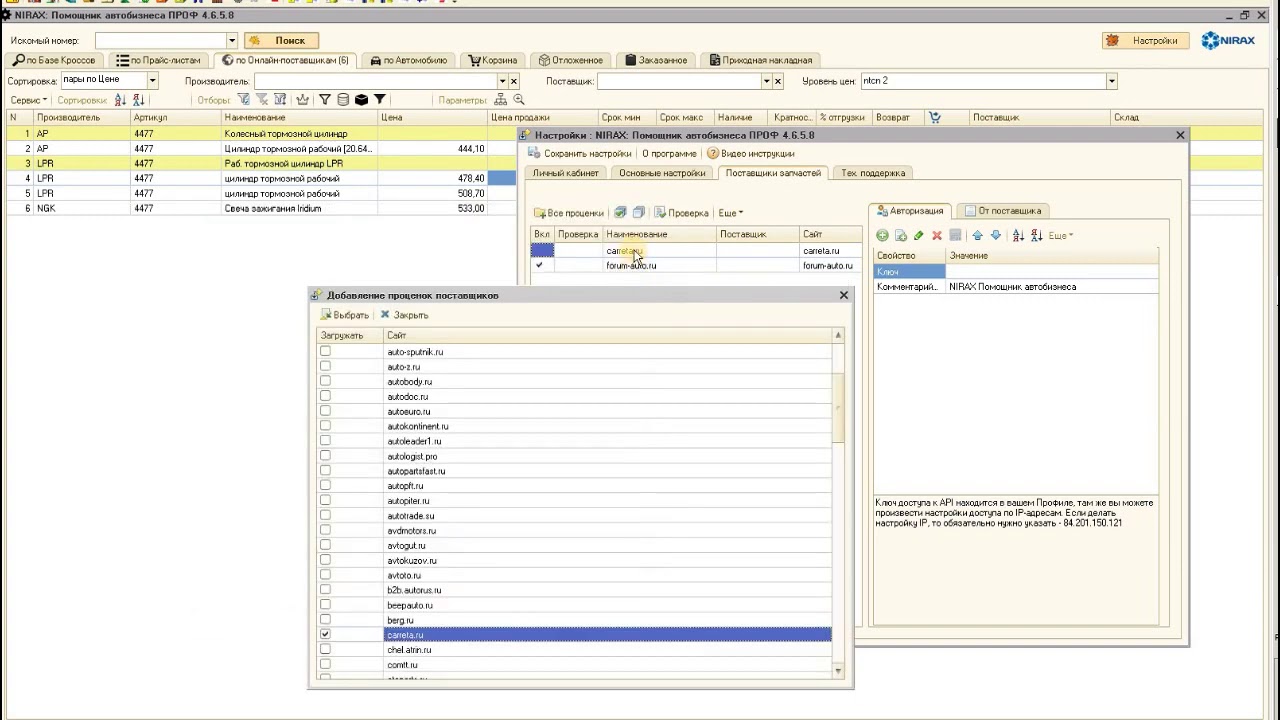Click the black box icon in filters toolbar
1280x720 pixels.
click(361, 100)
